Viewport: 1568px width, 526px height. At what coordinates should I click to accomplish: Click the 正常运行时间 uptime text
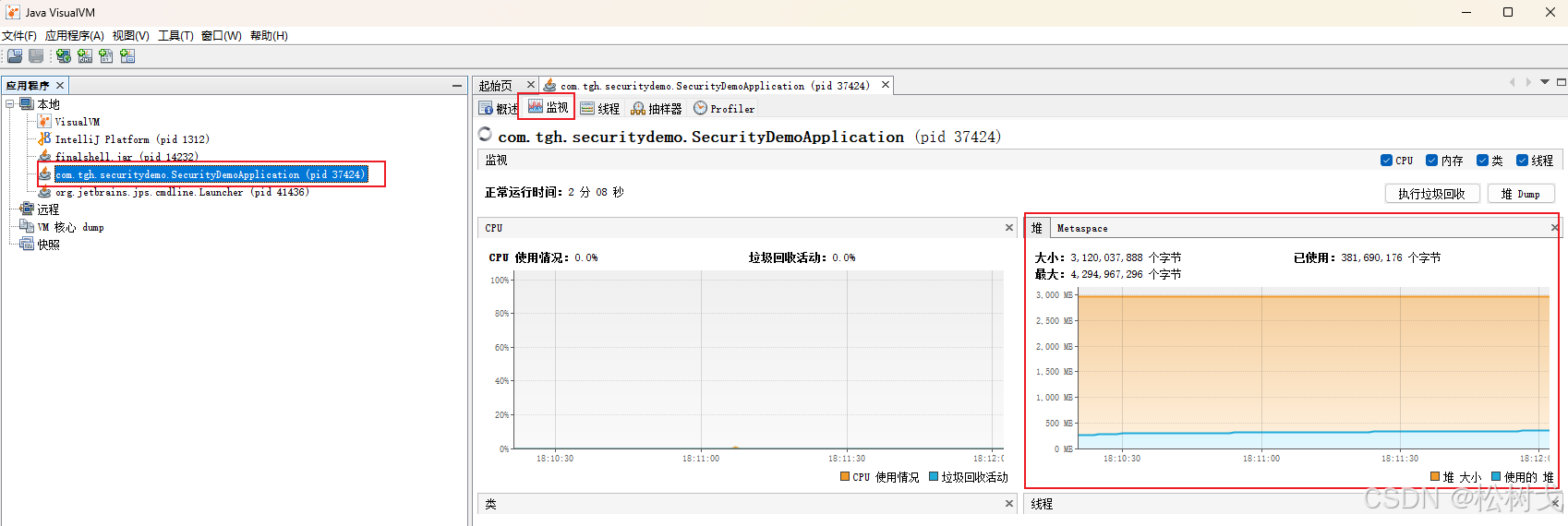coord(554,192)
